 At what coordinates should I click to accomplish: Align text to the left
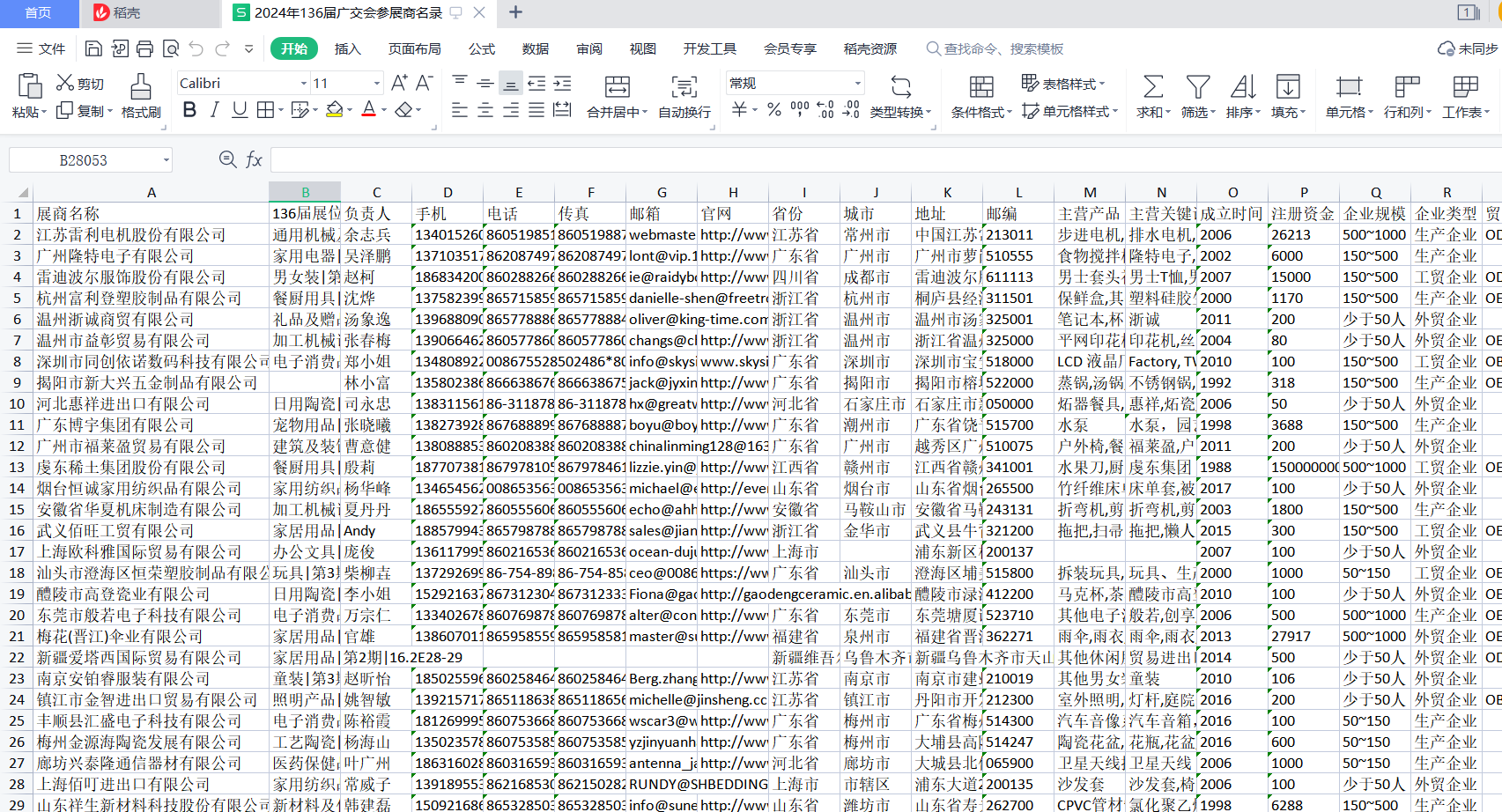tap(460, 110)
